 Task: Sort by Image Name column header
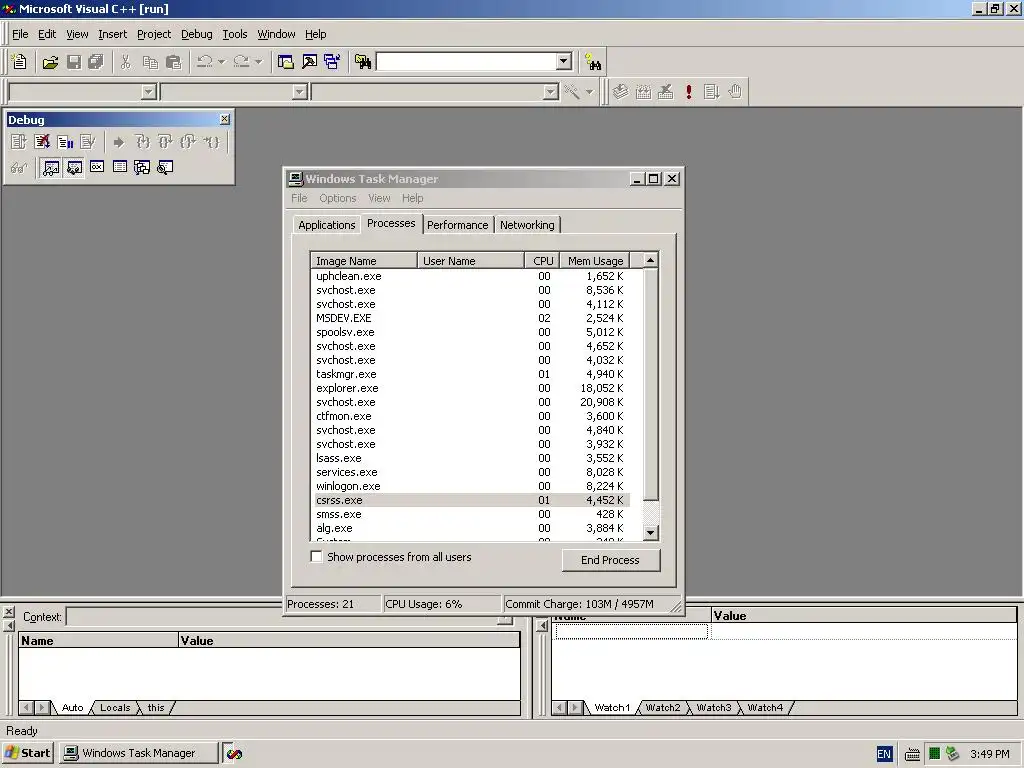pyautogui.click(x=364, y=261)
